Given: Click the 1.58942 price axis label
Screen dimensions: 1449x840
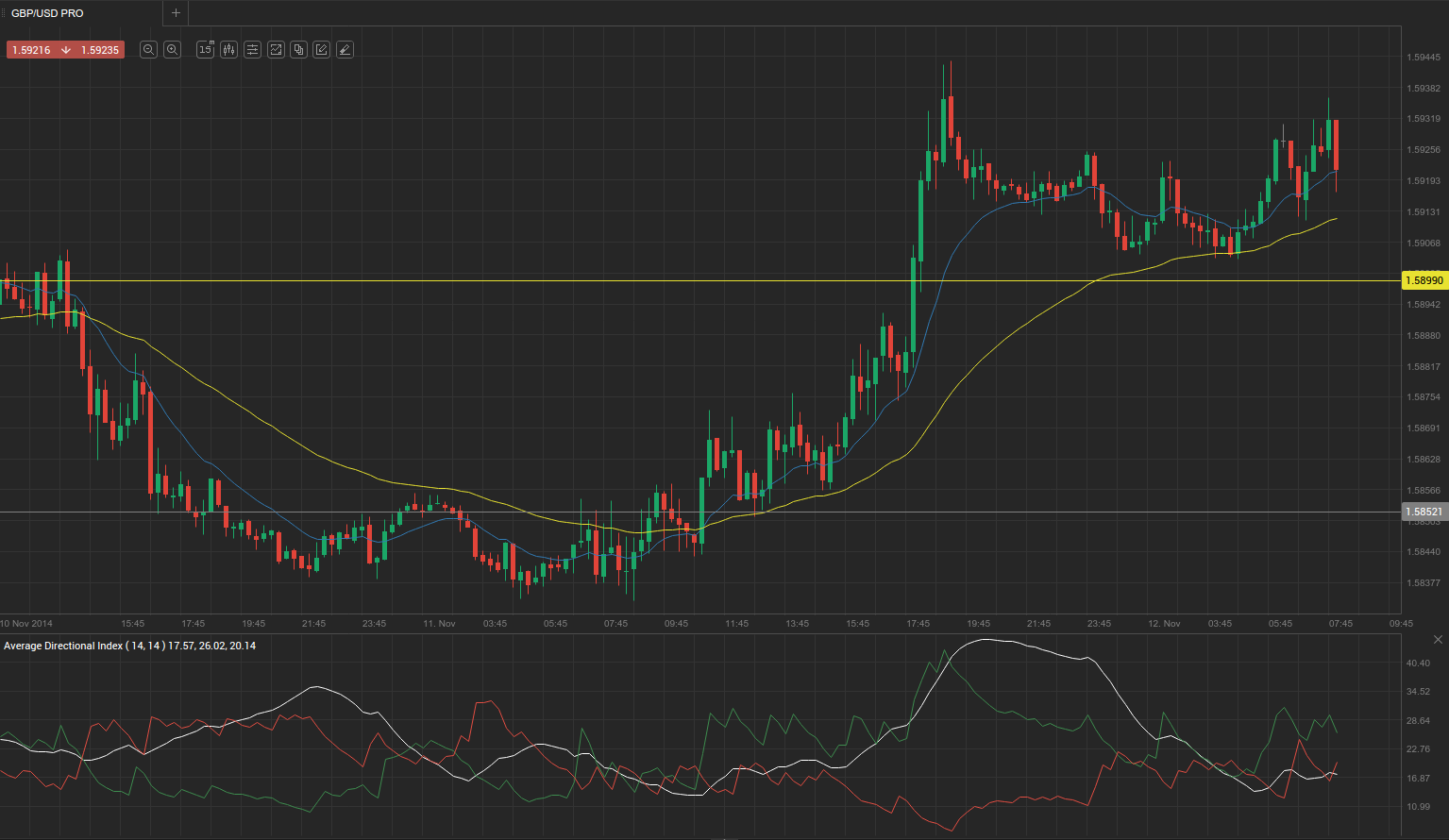Looking at the screenshot, I should pyautogui.click(x=1424, y=305).
